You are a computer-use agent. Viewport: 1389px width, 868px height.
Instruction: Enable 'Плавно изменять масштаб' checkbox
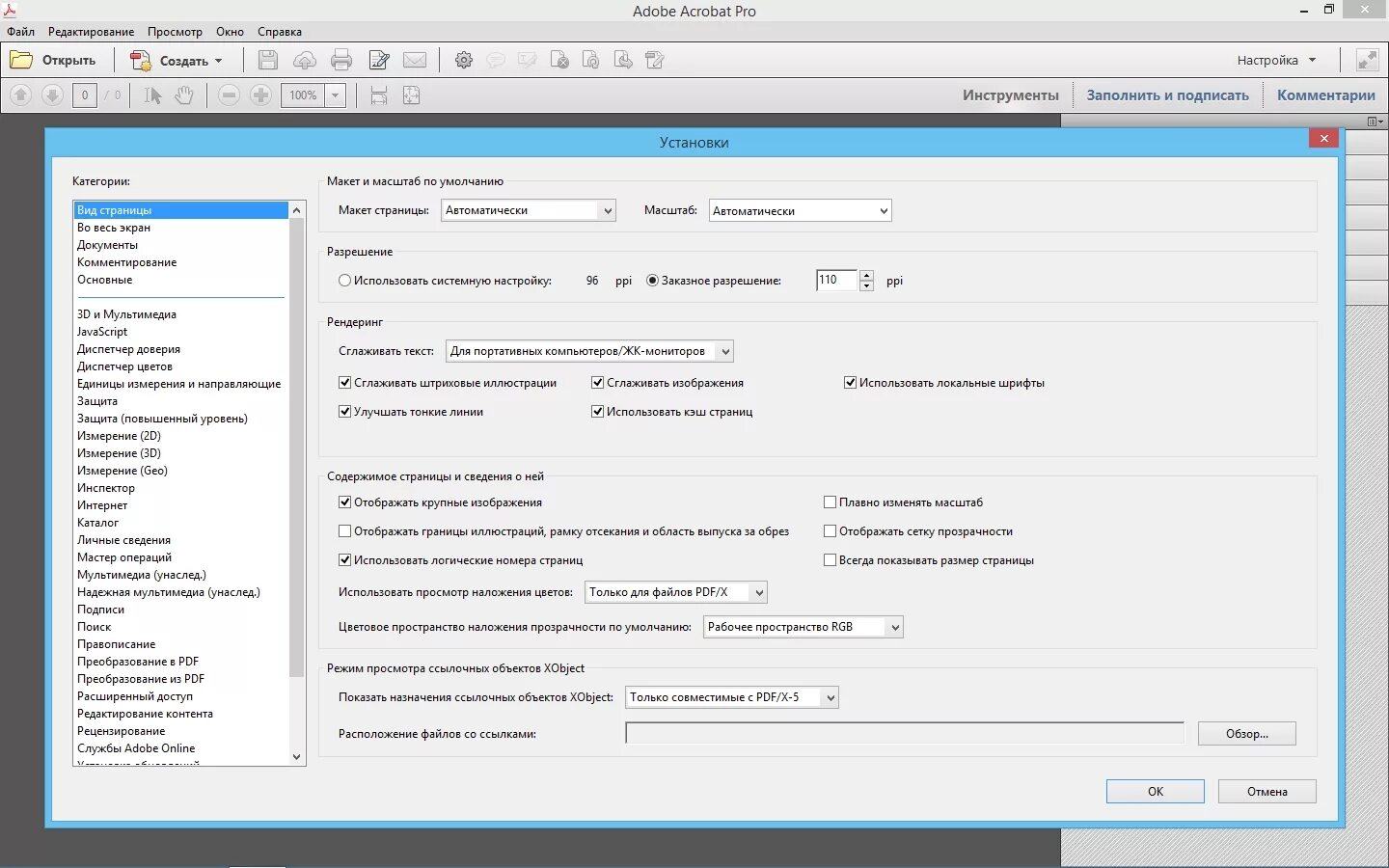pyautogui.click(x=830, y=502)
